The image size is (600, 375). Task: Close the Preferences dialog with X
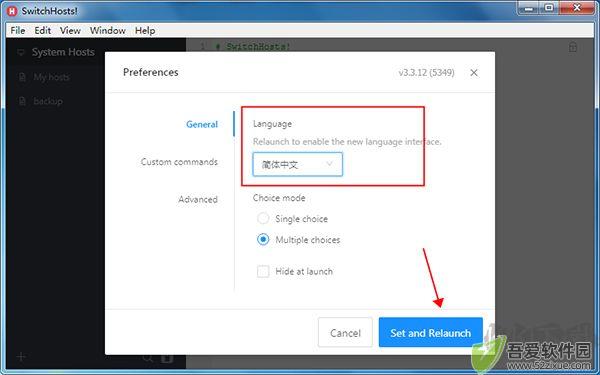[474, 73]
